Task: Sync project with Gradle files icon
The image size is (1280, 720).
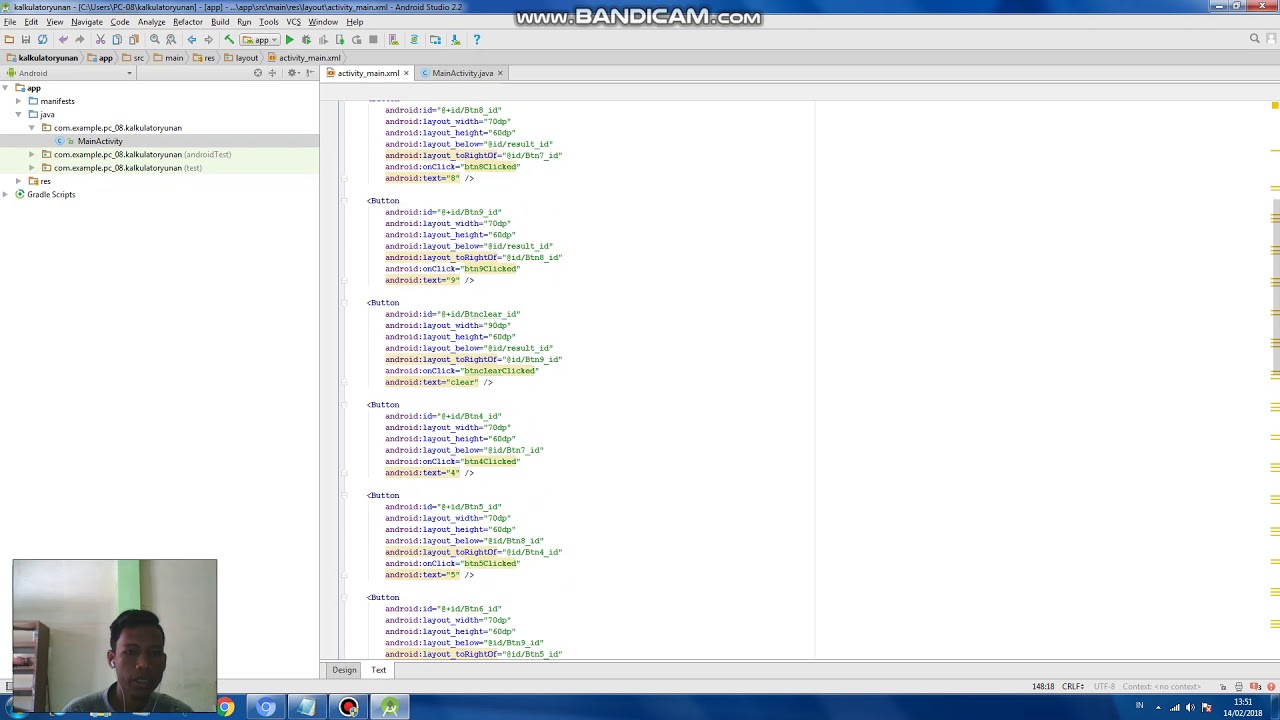Action: point(414,40)
